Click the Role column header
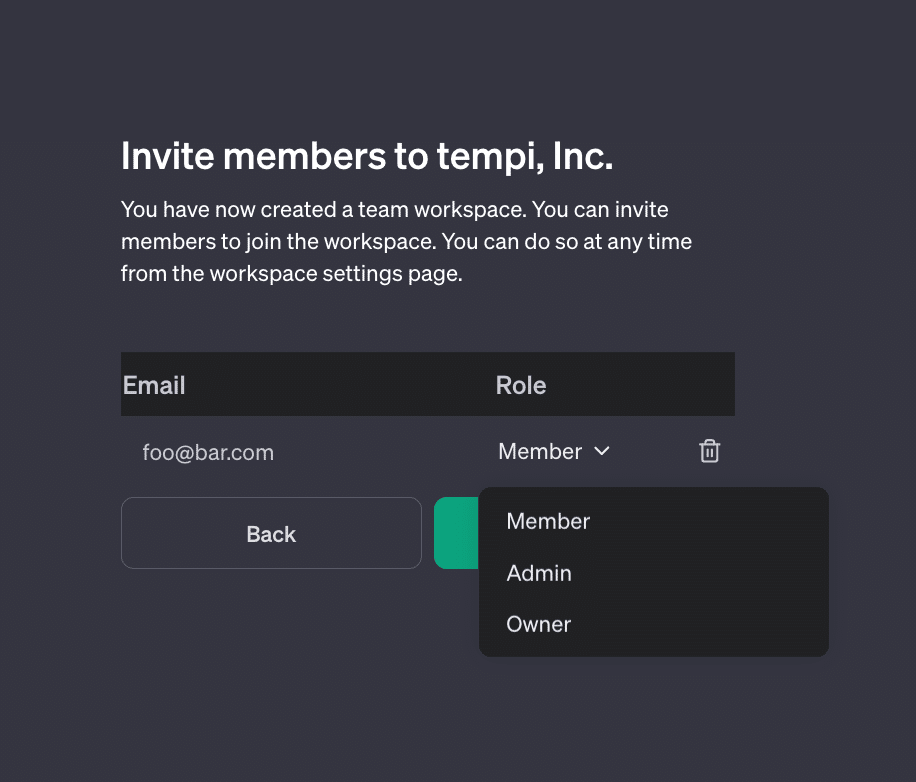 pyautogui.click(x=521, y=385)
